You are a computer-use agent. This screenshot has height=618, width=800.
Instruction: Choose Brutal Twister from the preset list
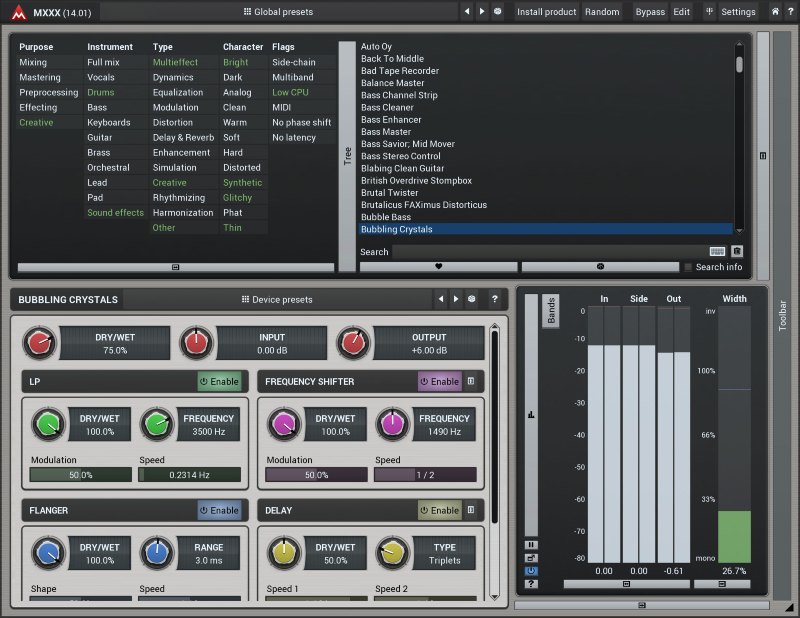click(x=390, y=193)
